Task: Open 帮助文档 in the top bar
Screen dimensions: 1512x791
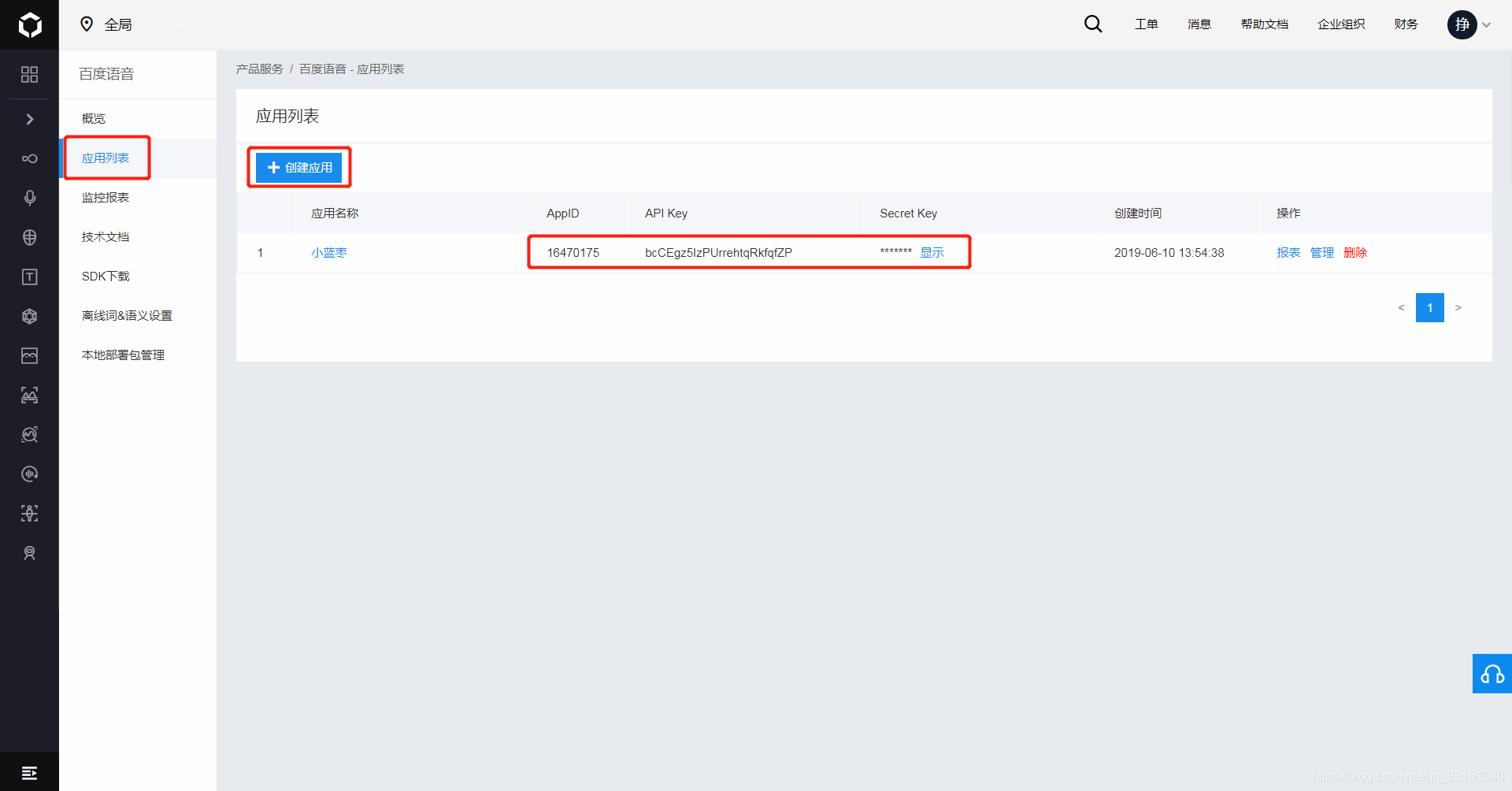Action: pyautogui.click(x=1265, y=24)
